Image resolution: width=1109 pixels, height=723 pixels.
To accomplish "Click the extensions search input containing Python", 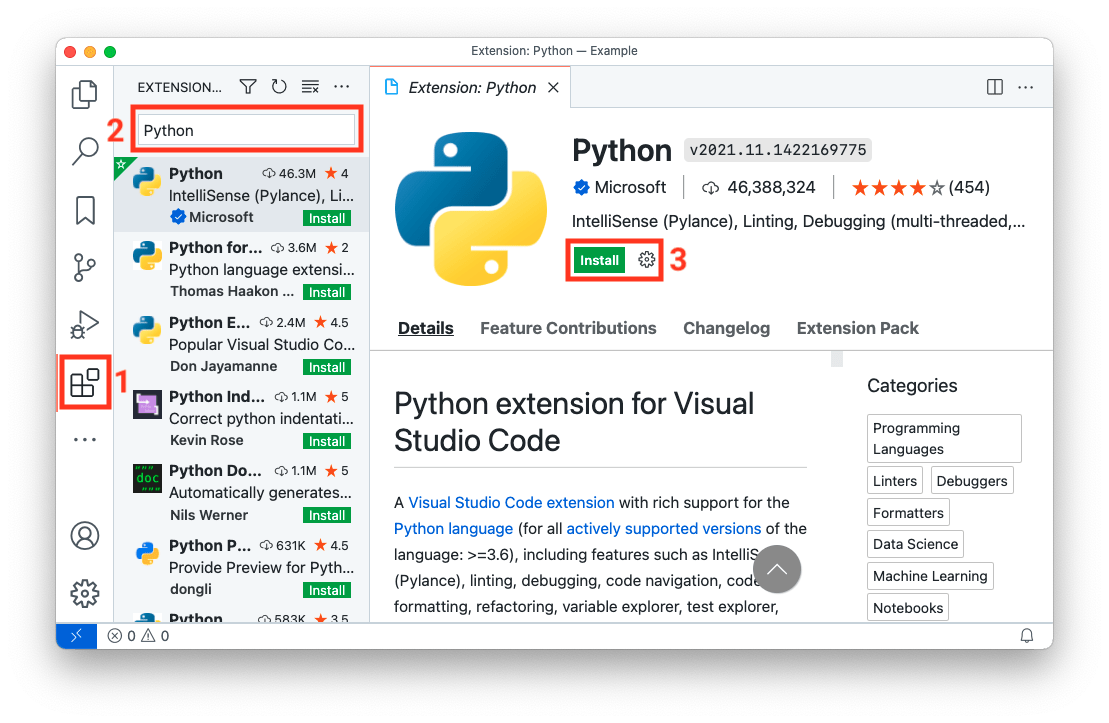I will click(246, 129).
